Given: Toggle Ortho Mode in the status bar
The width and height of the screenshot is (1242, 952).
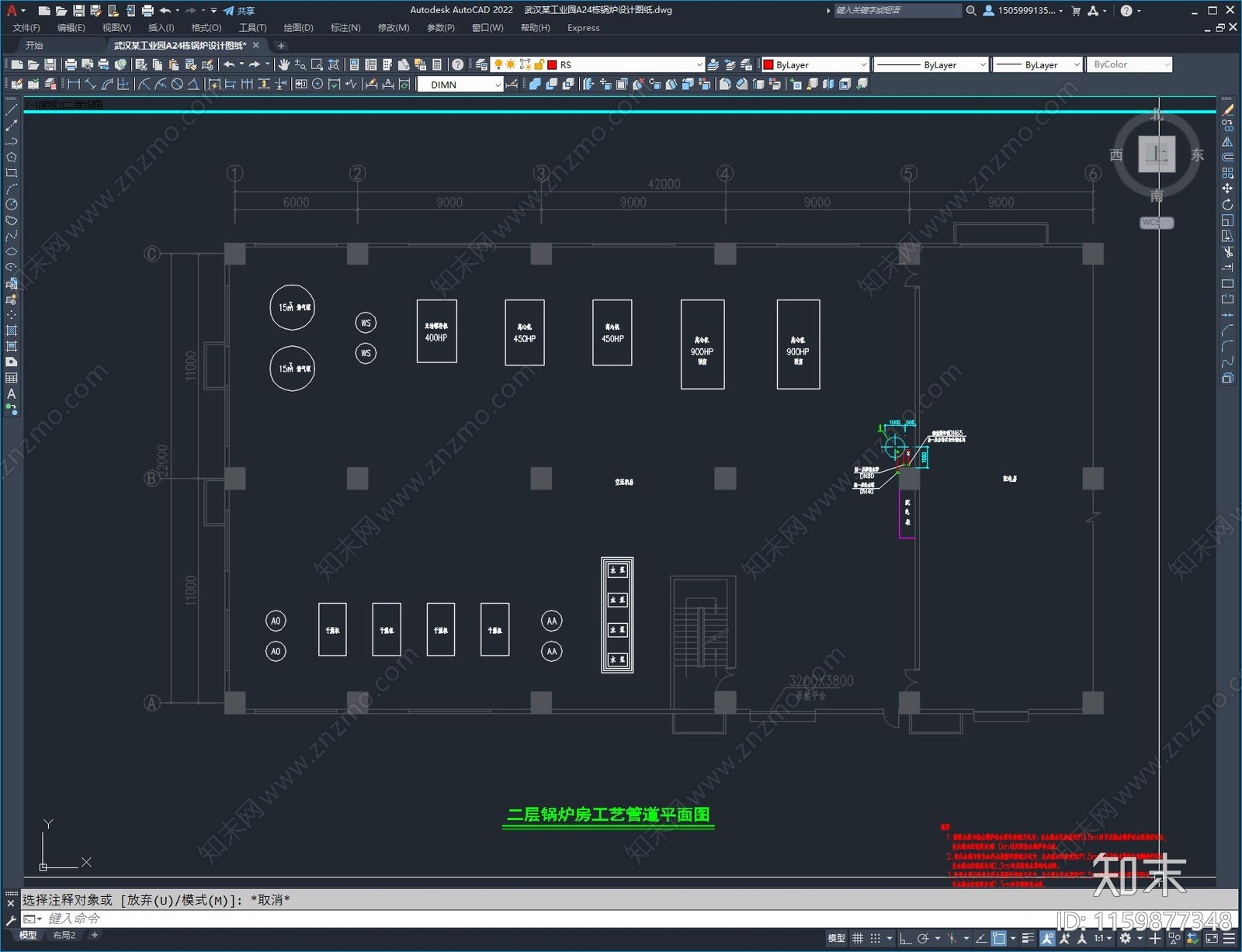Looking at the screenshot, I should coord(905,938).
